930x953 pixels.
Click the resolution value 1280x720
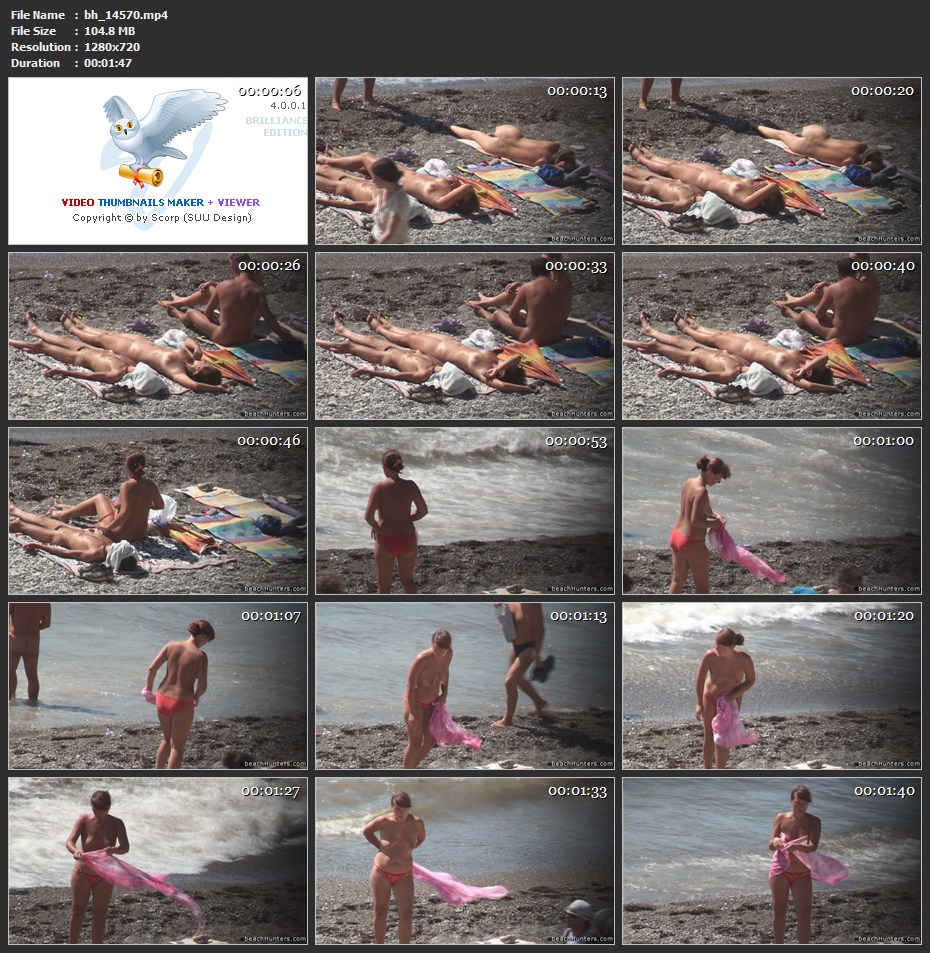(x=112, y=47)
